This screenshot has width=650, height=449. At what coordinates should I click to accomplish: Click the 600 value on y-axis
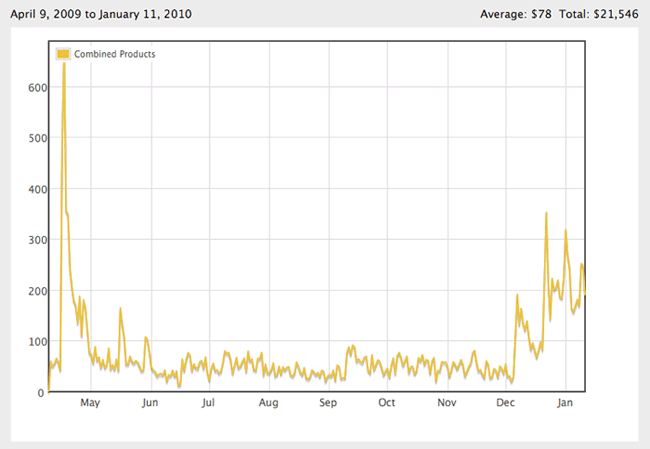tap(38, 87)
